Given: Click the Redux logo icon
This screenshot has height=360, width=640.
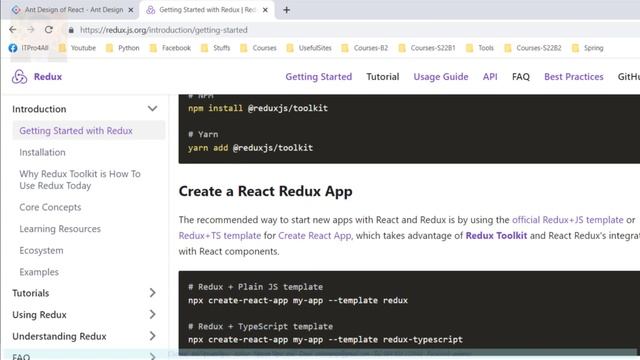Looking at the screenshot, I should tap(19, 77).
